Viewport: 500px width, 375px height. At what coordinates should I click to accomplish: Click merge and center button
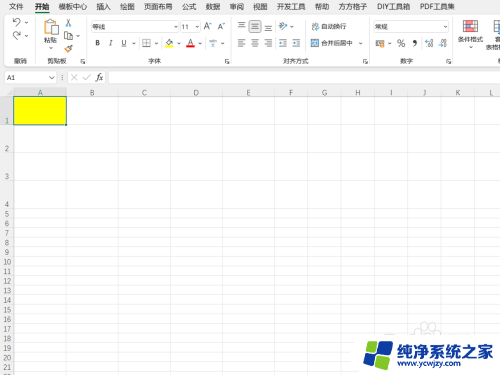[x=332, y=43]
